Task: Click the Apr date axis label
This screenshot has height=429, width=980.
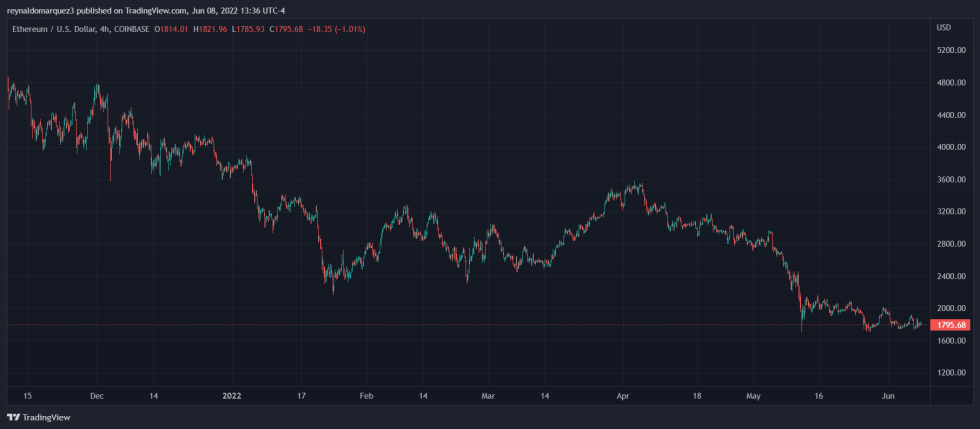Action: click(x=623, y=396)
